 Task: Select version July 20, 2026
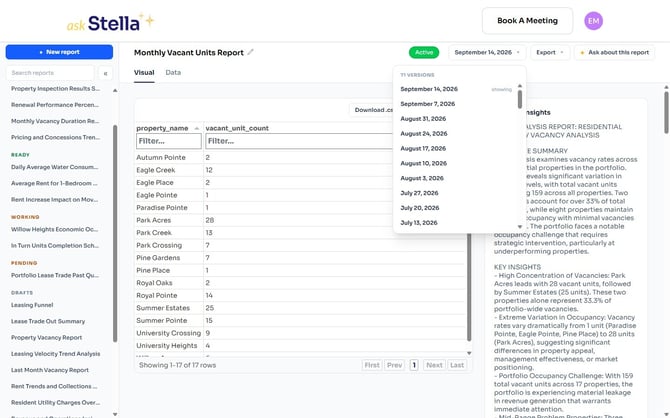tap(455, 208)
